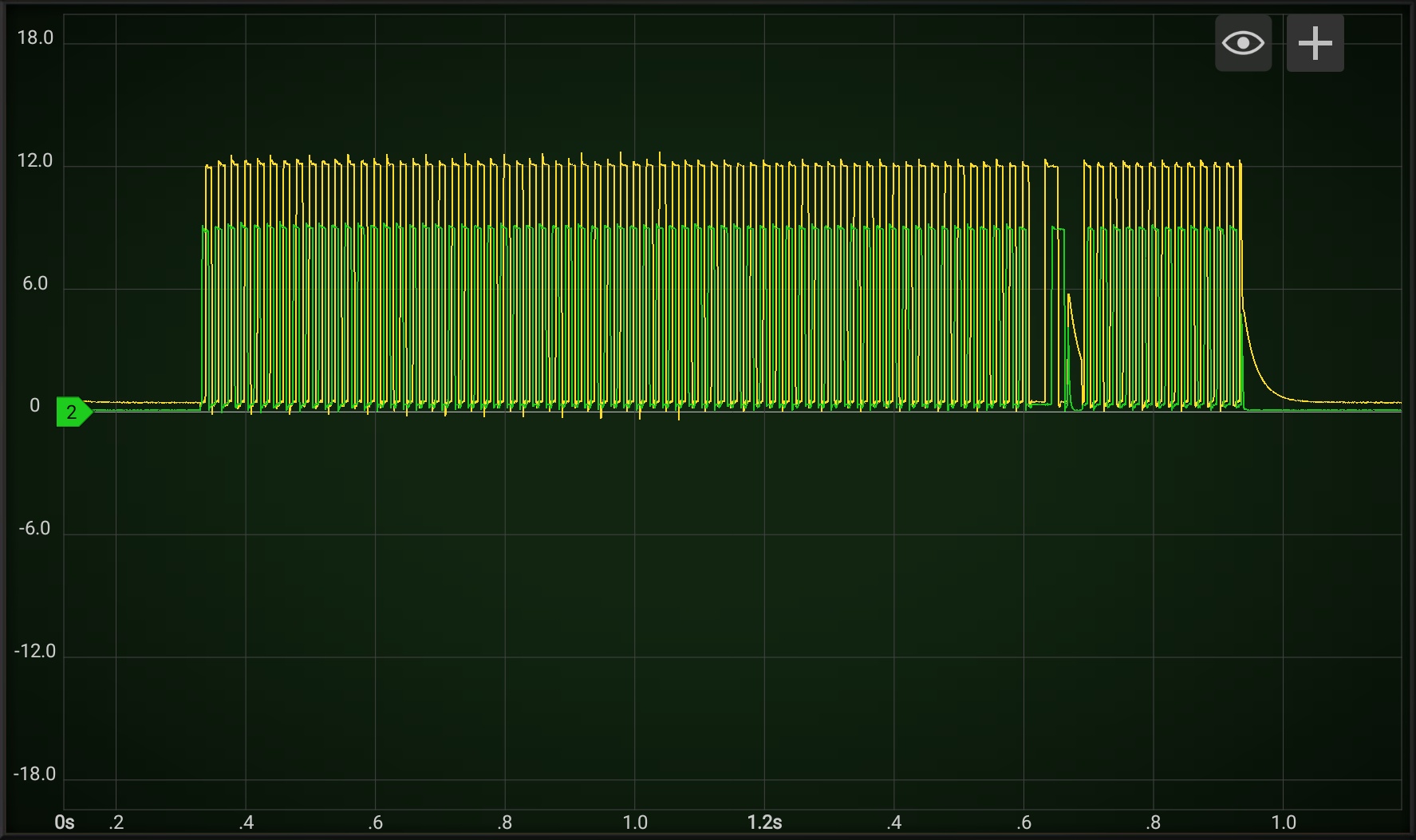Click the -12.0 voltage axis label

pyautogui.click(x=35, y=652)
